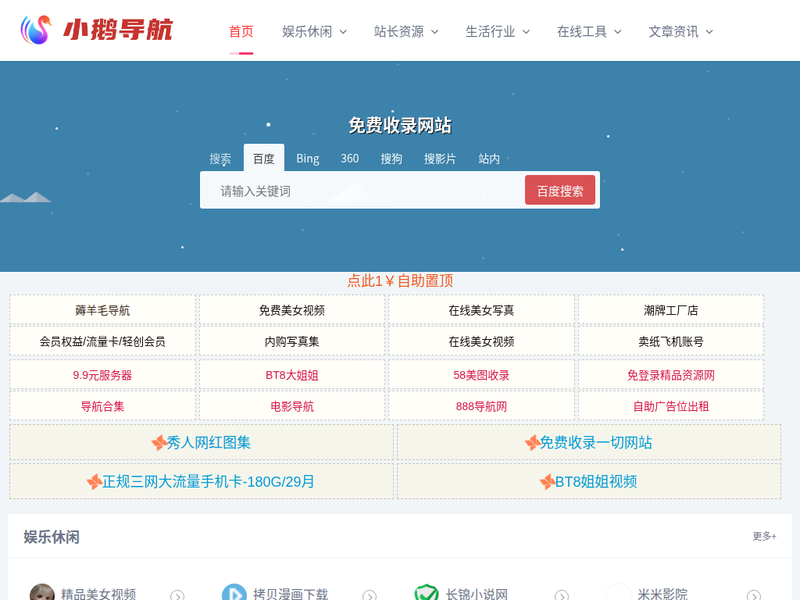Open the 免登录精品资源网 link
Viewport: 800px width, 600px height.
click(671, 376)
